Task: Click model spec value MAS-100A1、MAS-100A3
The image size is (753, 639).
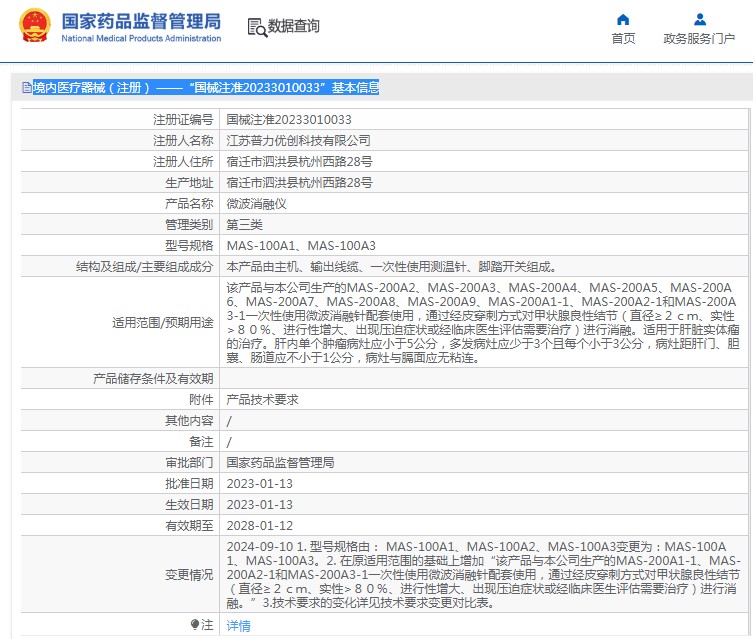Action: 301,246
